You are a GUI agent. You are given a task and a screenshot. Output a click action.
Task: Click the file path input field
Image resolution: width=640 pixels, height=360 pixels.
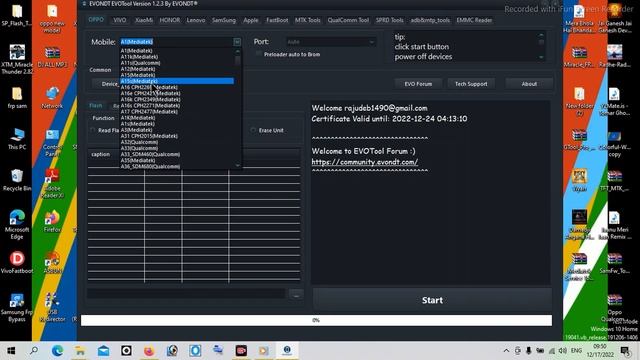tap(186, 293)
